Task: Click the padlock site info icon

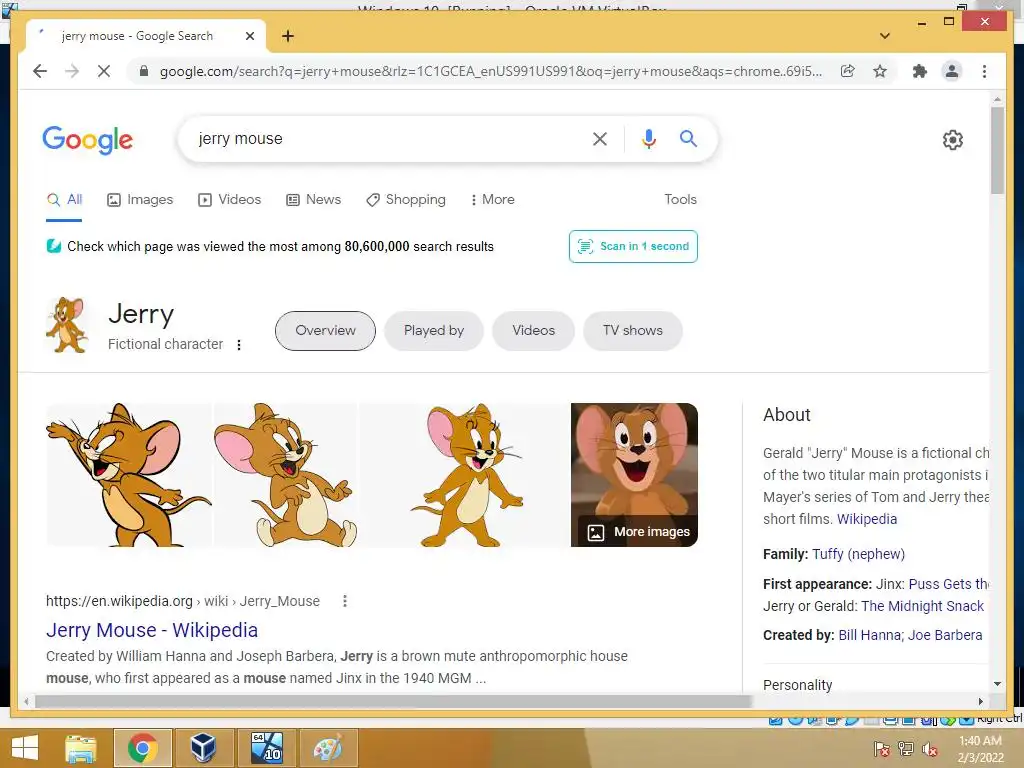Action: click(x=144, y=71)
